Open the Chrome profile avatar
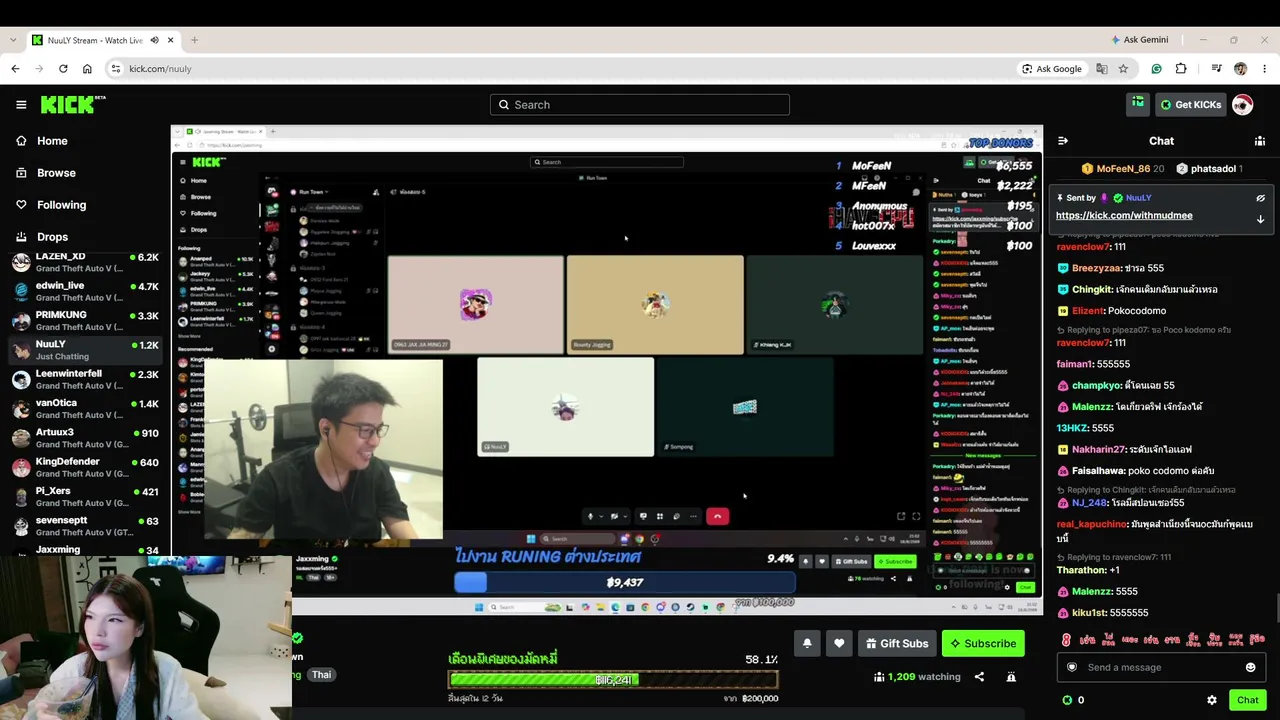This screenshot has width=1280, height=720. click(1240, 69)
